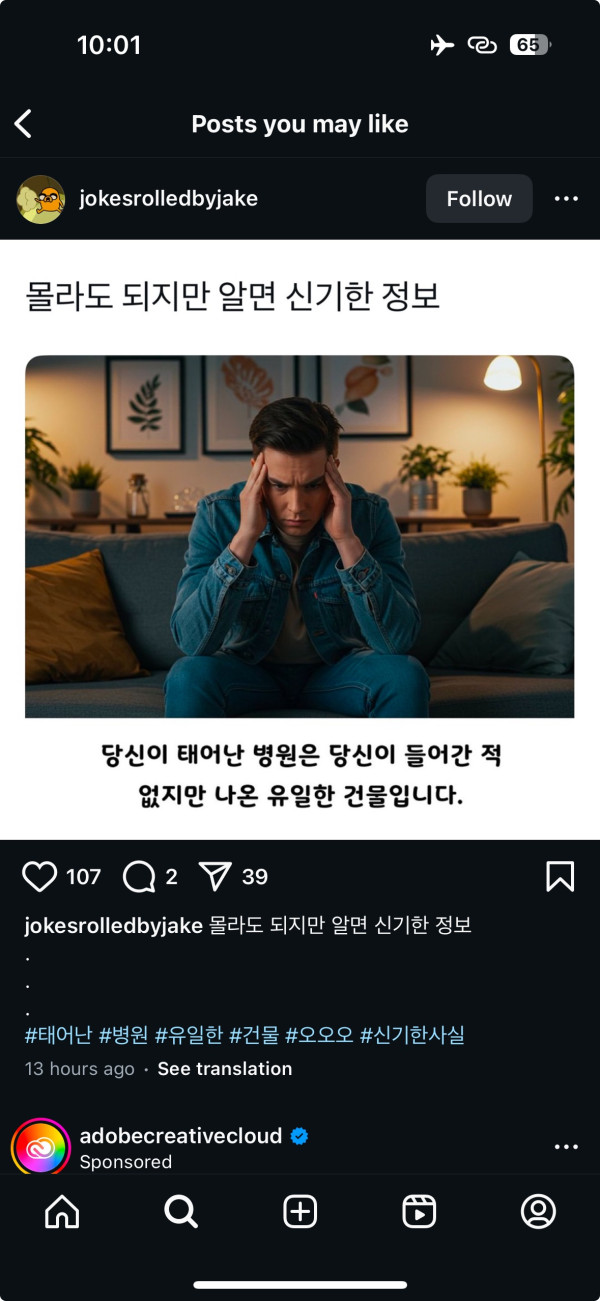Open adobecreativecloud profile avatar
Screen dimensions: 600x1301
[40, 1147]
